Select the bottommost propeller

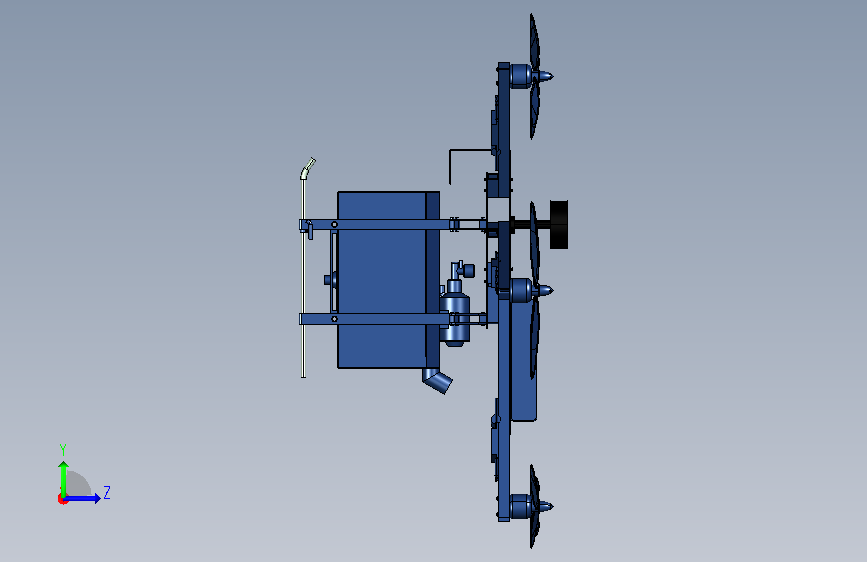[535, 506]
